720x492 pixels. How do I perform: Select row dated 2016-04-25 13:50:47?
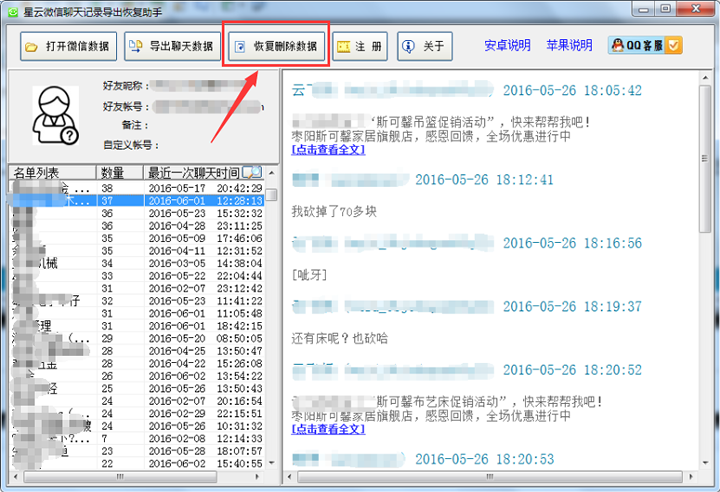tap(137, 351)
